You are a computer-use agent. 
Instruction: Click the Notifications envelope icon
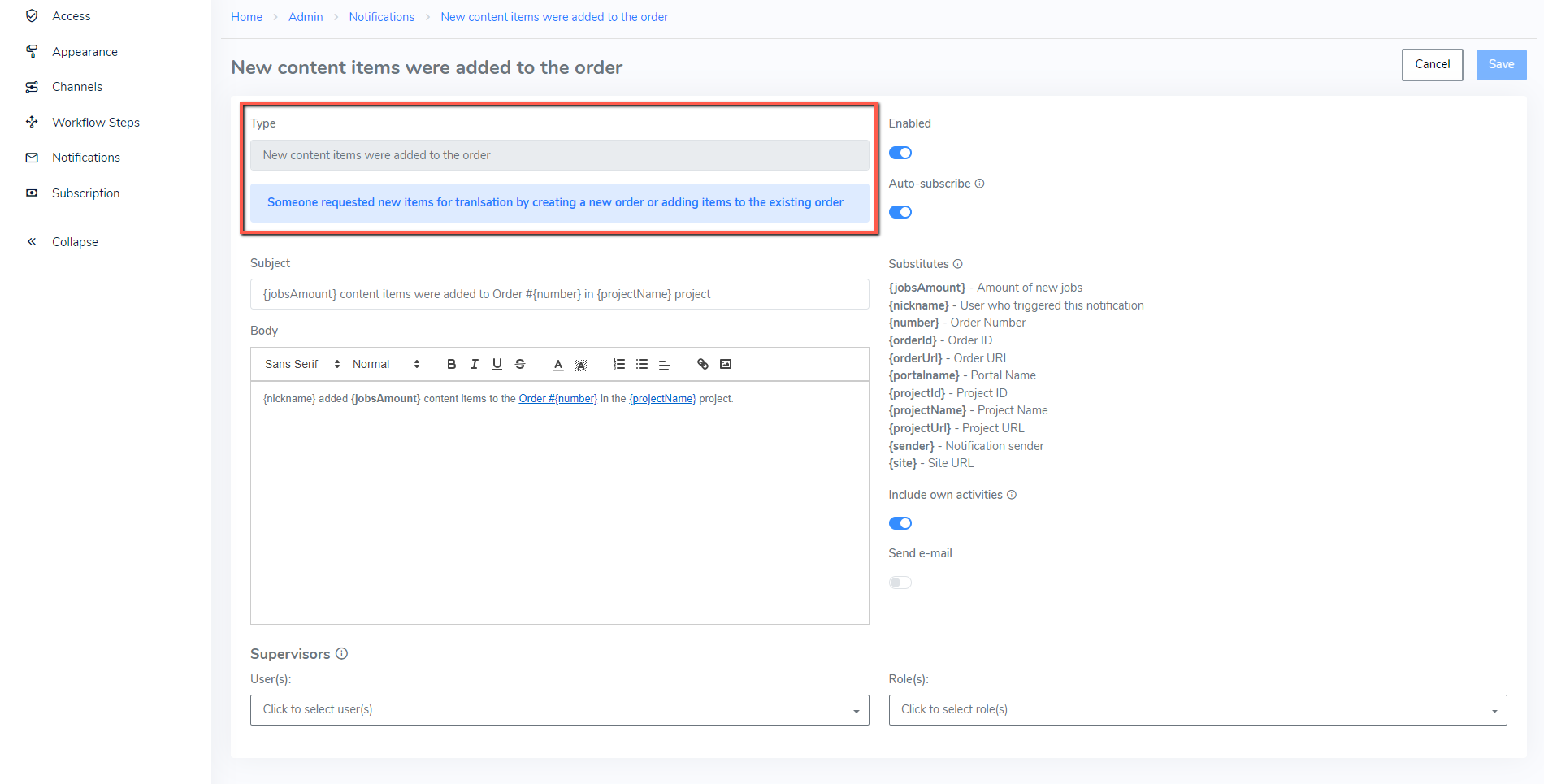point(32,158)
